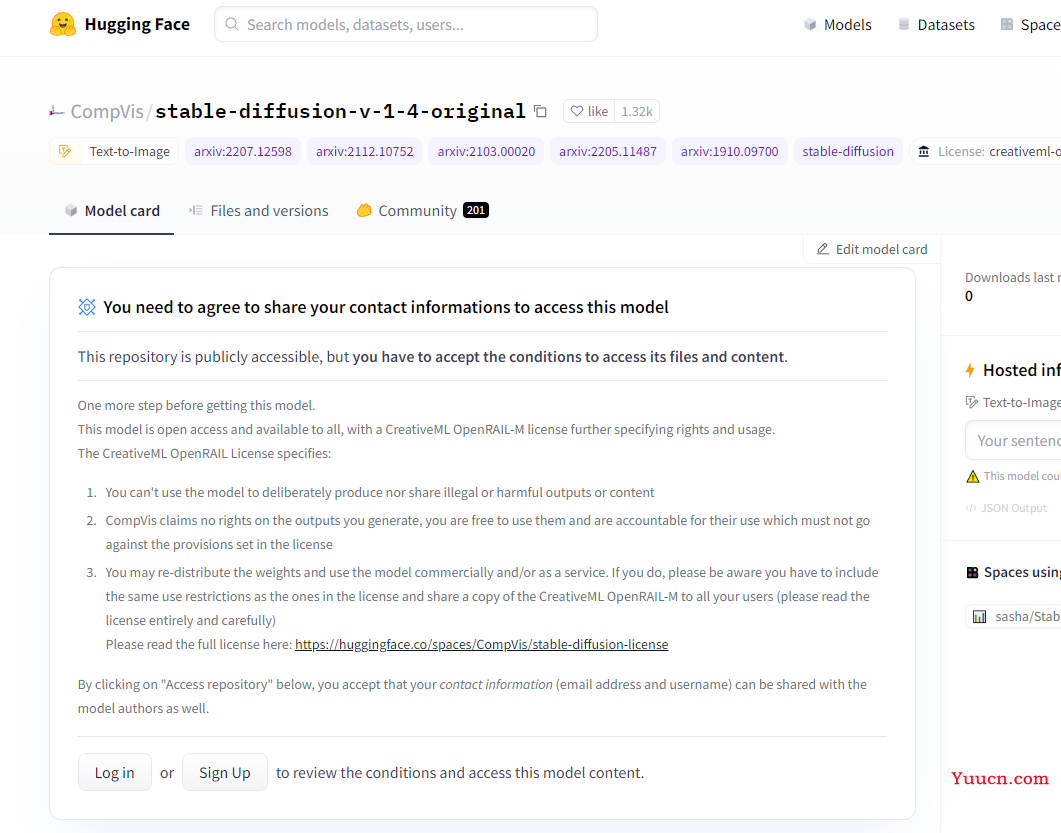The image size is (1061, 833).
Task: Click the License: creativeml tag
Action: [986, 152]
